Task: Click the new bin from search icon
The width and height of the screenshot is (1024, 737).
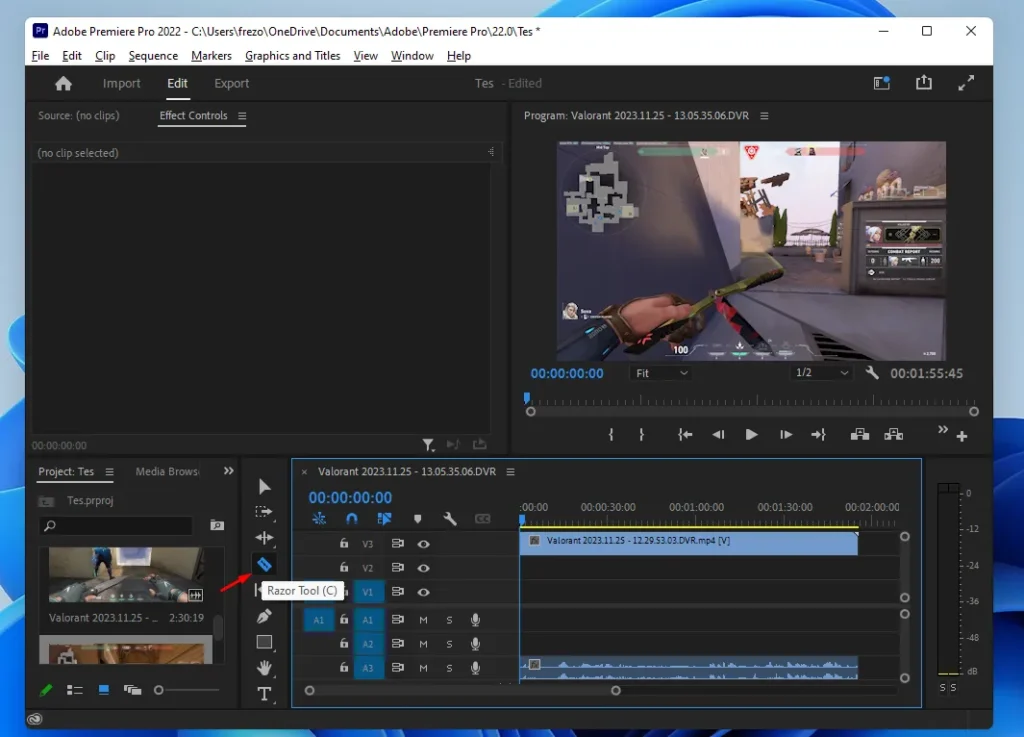Action: tap(217, 525)
